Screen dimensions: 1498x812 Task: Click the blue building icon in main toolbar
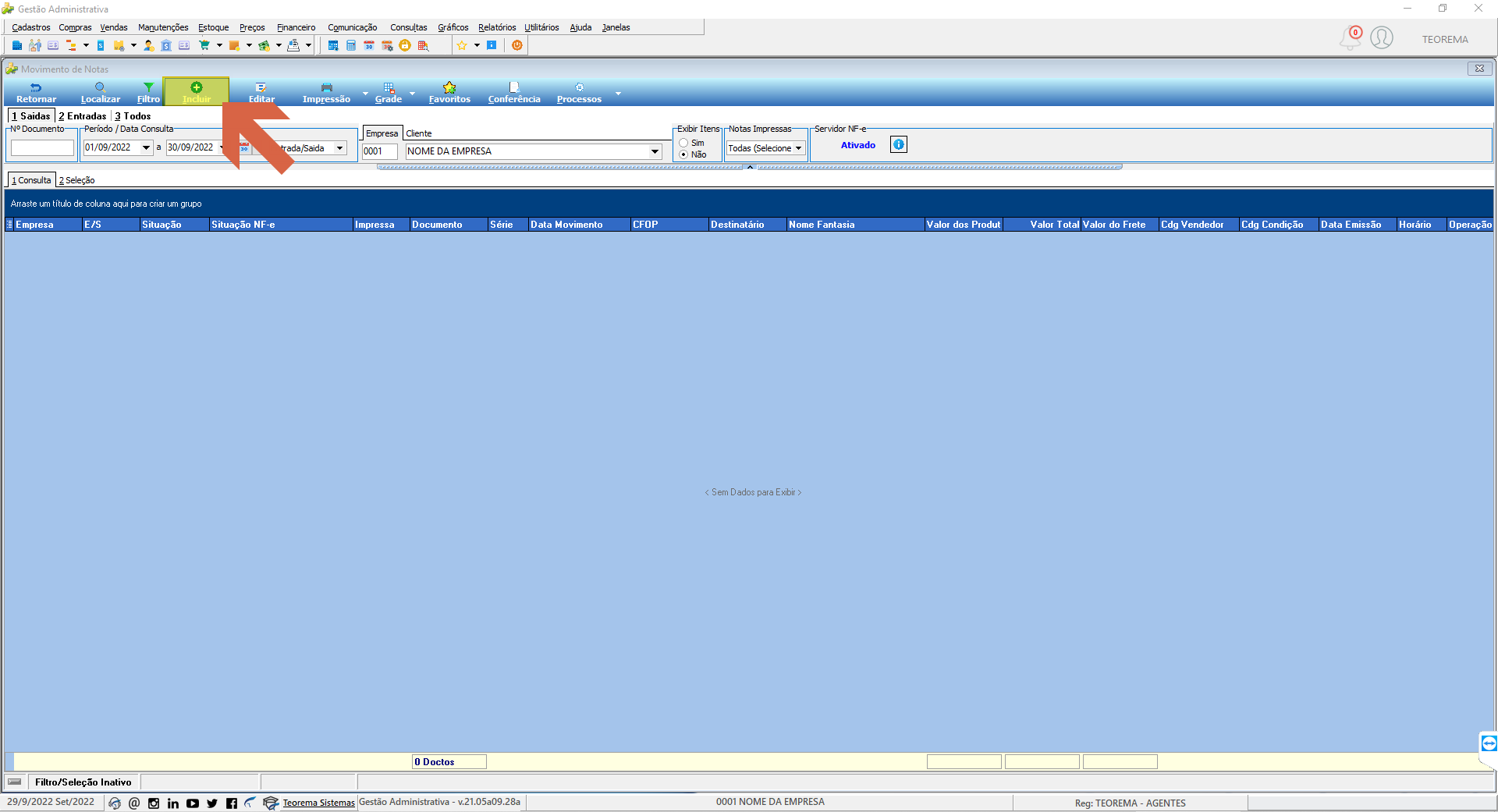16,45
